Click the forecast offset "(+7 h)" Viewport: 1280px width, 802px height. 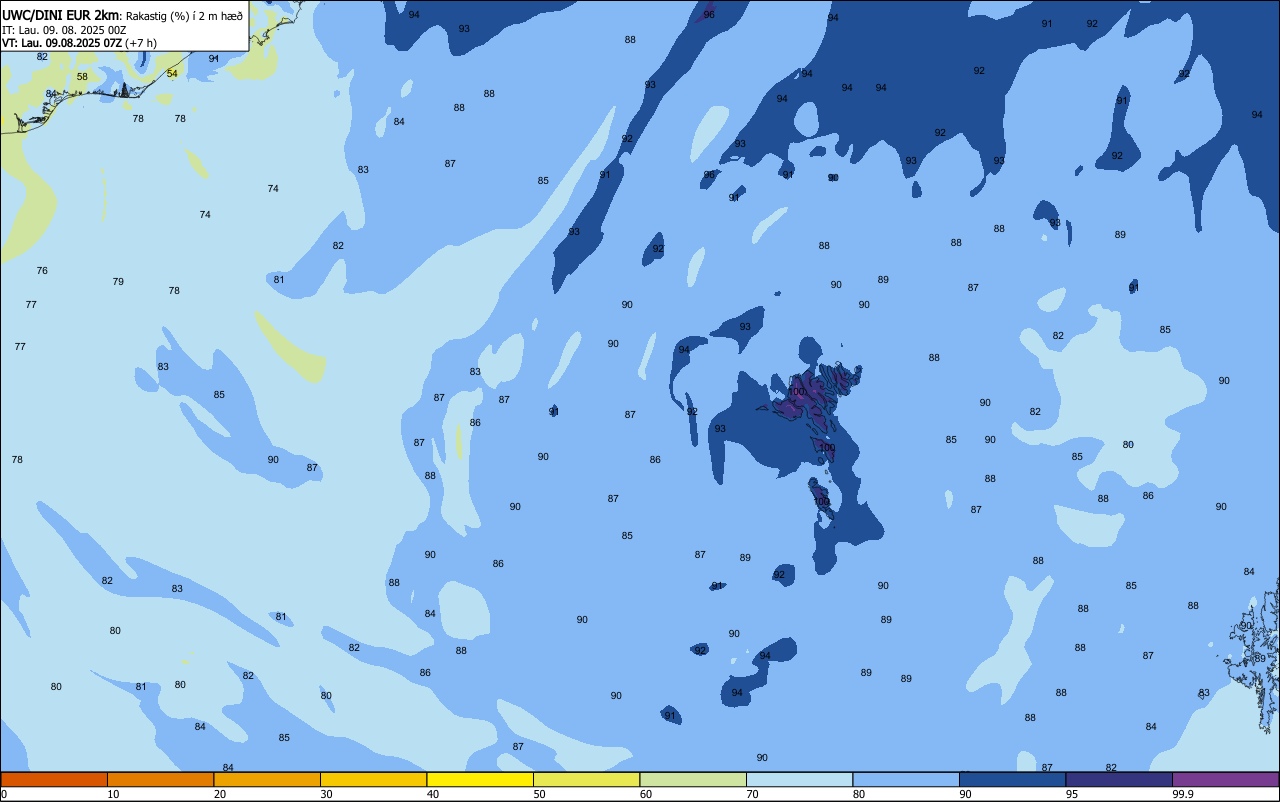(x=141, y=43)
